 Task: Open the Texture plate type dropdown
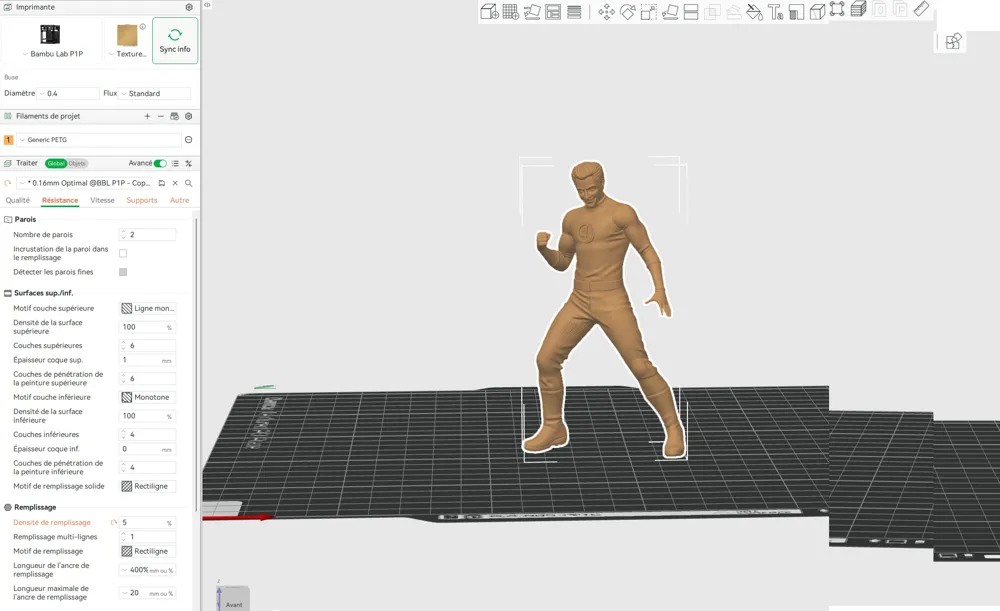pos(127,40)
